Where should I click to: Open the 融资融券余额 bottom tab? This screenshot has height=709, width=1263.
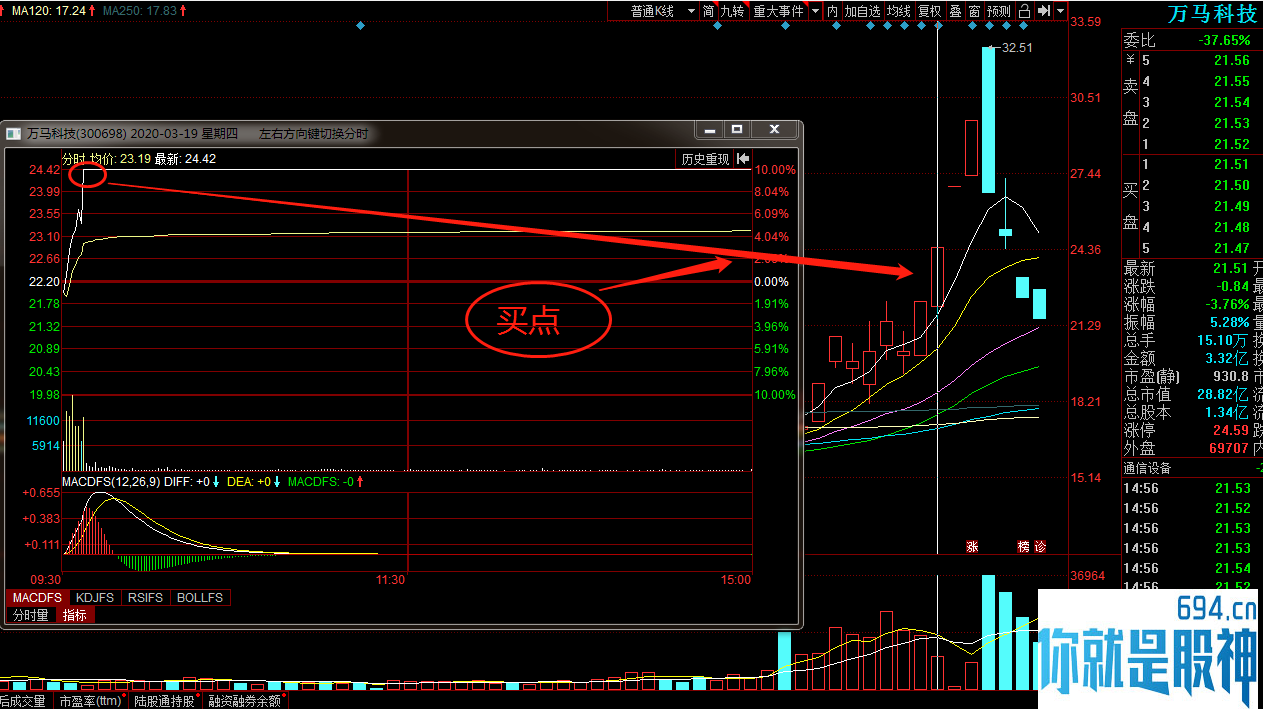click(245, 701)
